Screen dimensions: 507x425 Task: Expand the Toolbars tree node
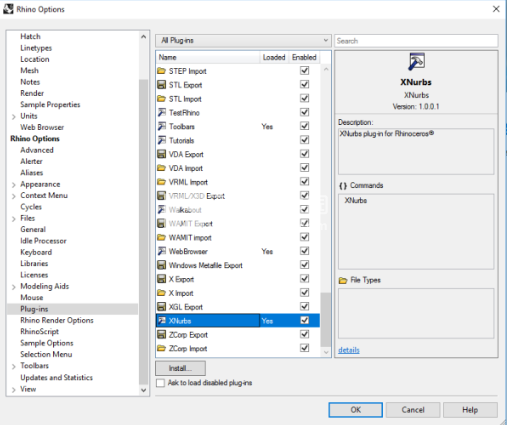(x=14, y=367)
